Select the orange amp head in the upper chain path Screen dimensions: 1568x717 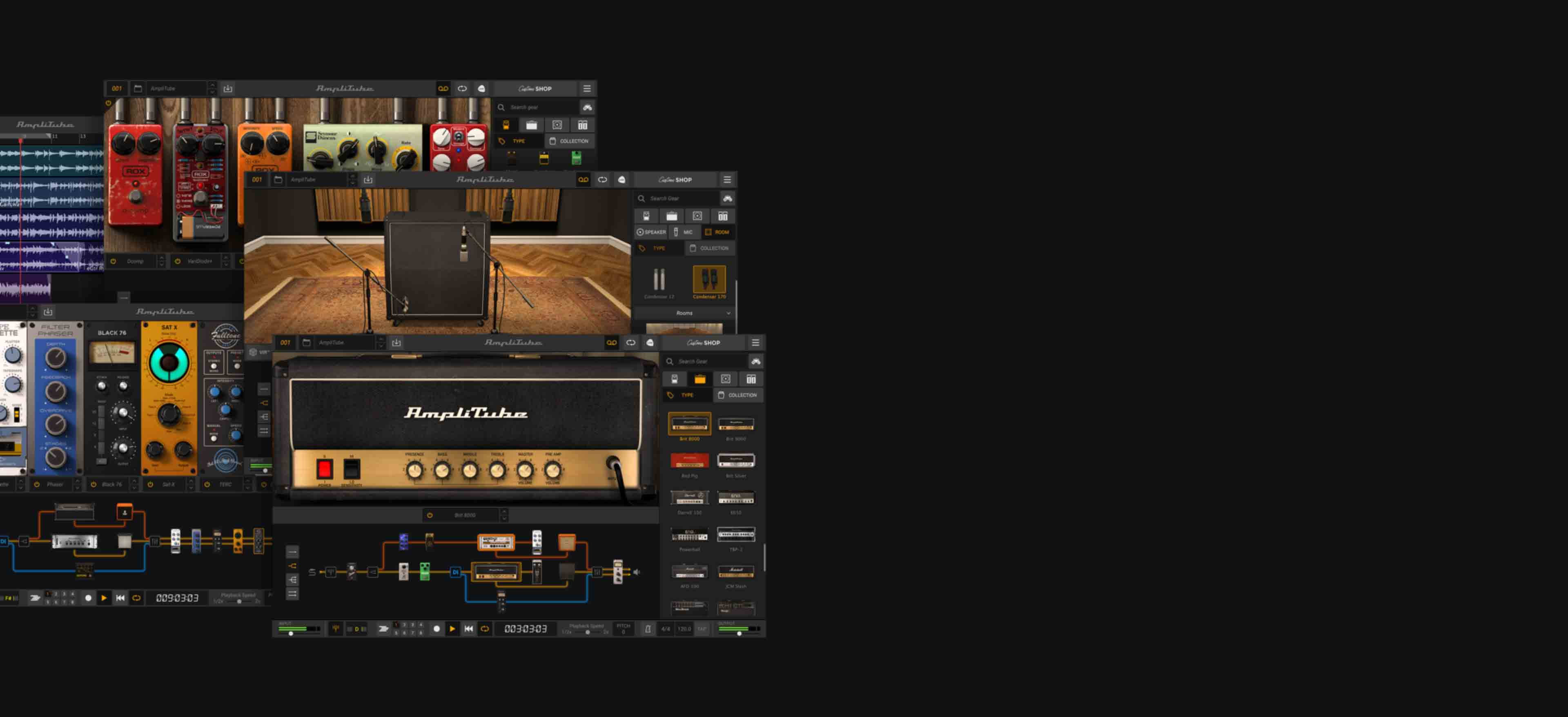[x=496, y=542]
